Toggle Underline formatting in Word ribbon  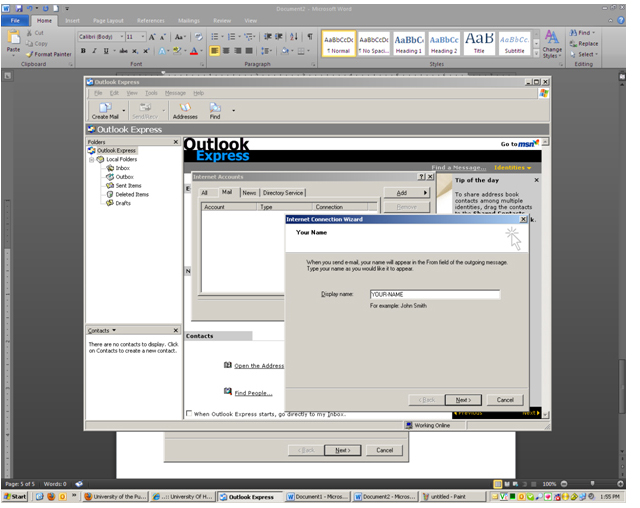pos(106,51)
